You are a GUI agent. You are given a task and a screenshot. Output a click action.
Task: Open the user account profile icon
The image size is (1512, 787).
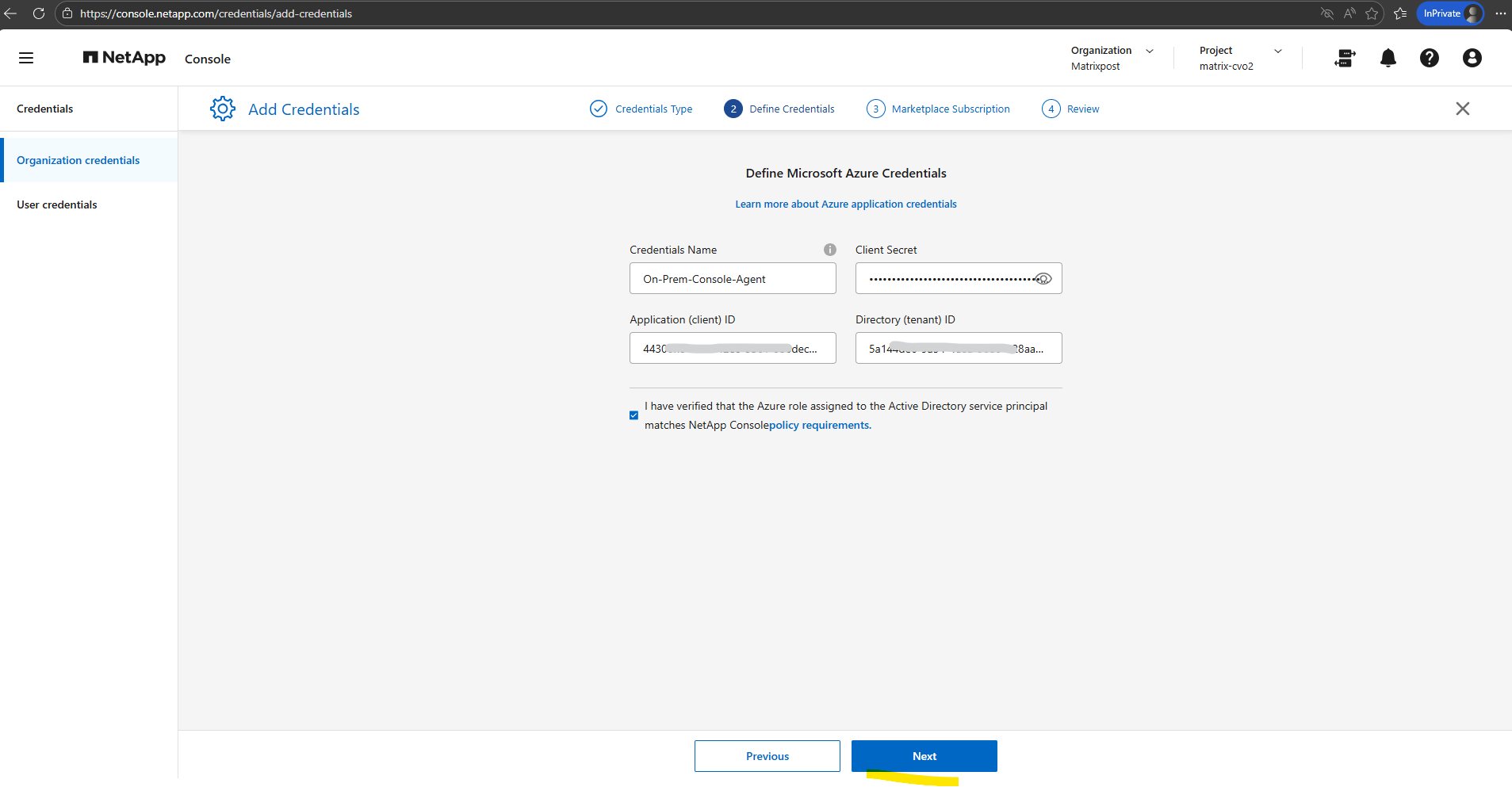click(x=1472, y=58)
